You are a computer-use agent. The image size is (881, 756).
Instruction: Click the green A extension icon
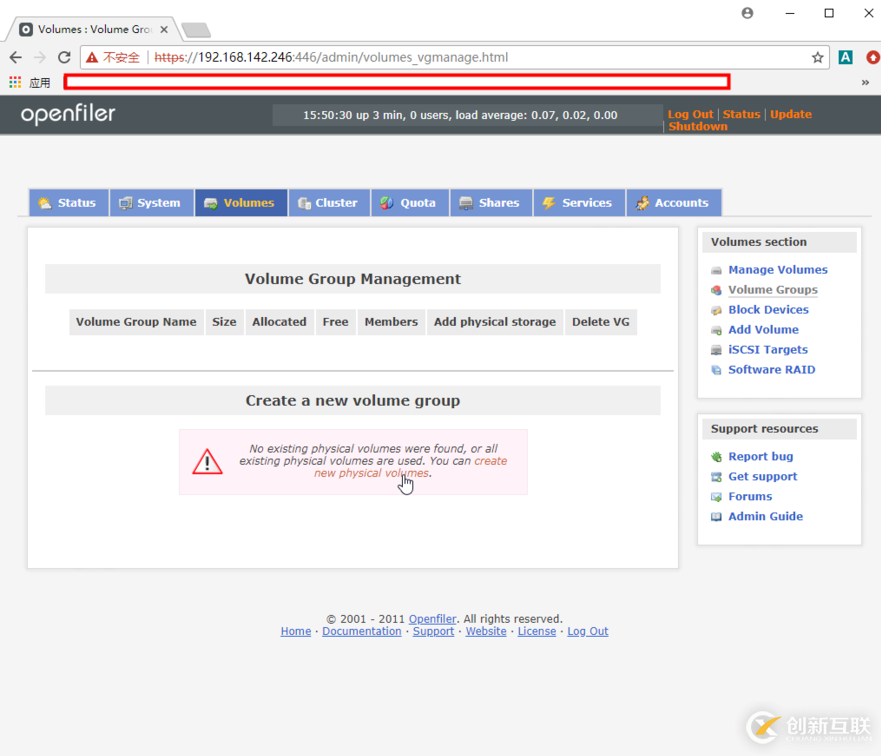coord(845,58)
